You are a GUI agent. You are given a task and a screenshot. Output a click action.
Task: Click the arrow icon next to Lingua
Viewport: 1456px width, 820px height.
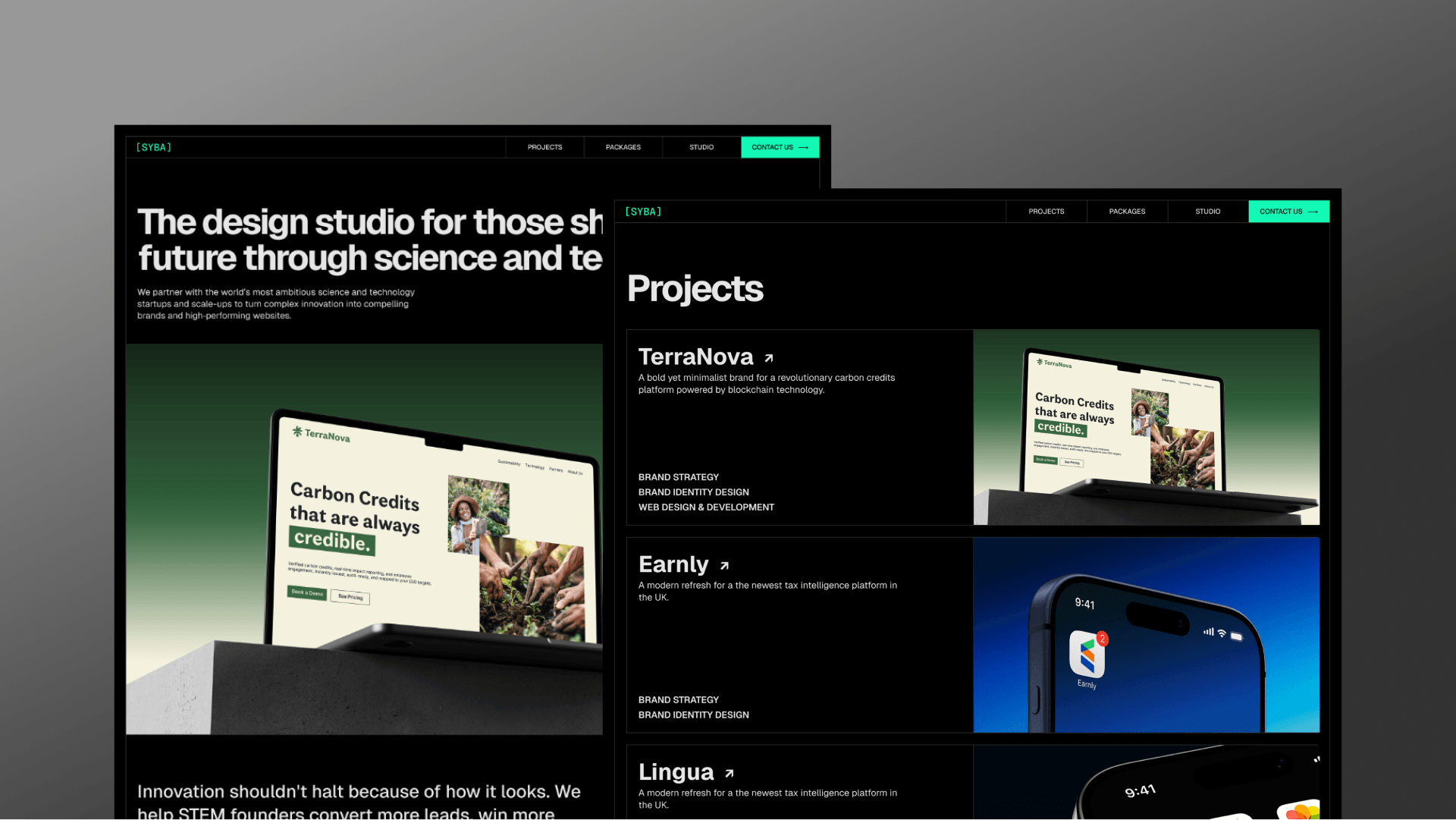click(x=729, y=774)
